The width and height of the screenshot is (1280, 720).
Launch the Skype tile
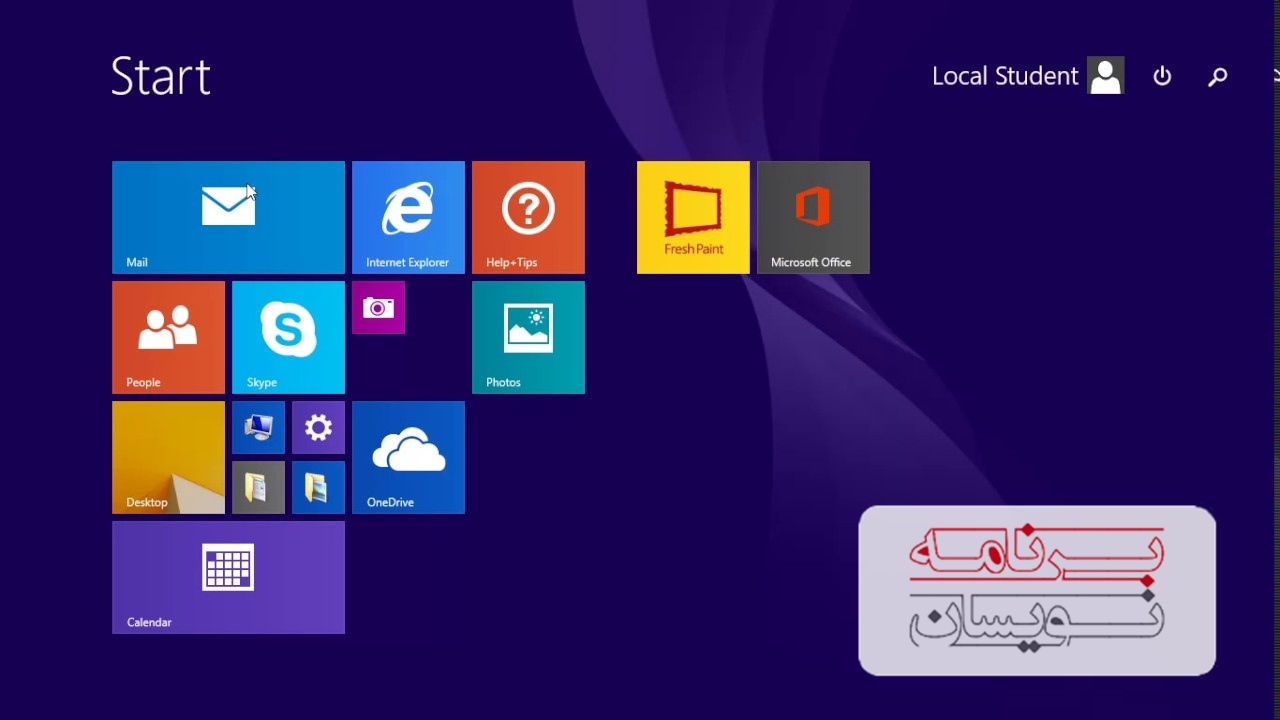pyautogui.click(x=288, y=337)
